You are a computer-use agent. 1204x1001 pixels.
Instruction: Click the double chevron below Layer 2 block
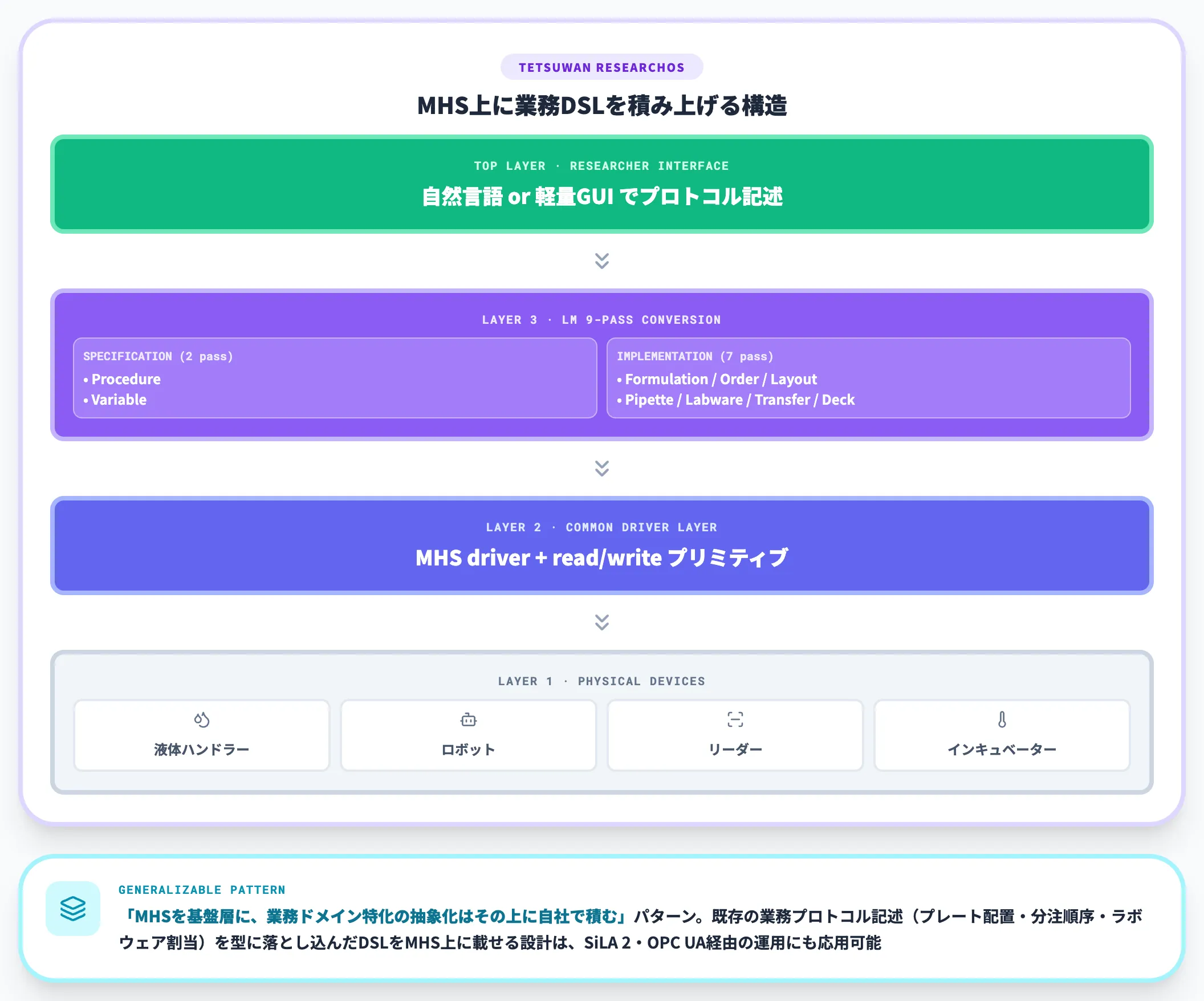pyautogui.click(x=601, y=622)
